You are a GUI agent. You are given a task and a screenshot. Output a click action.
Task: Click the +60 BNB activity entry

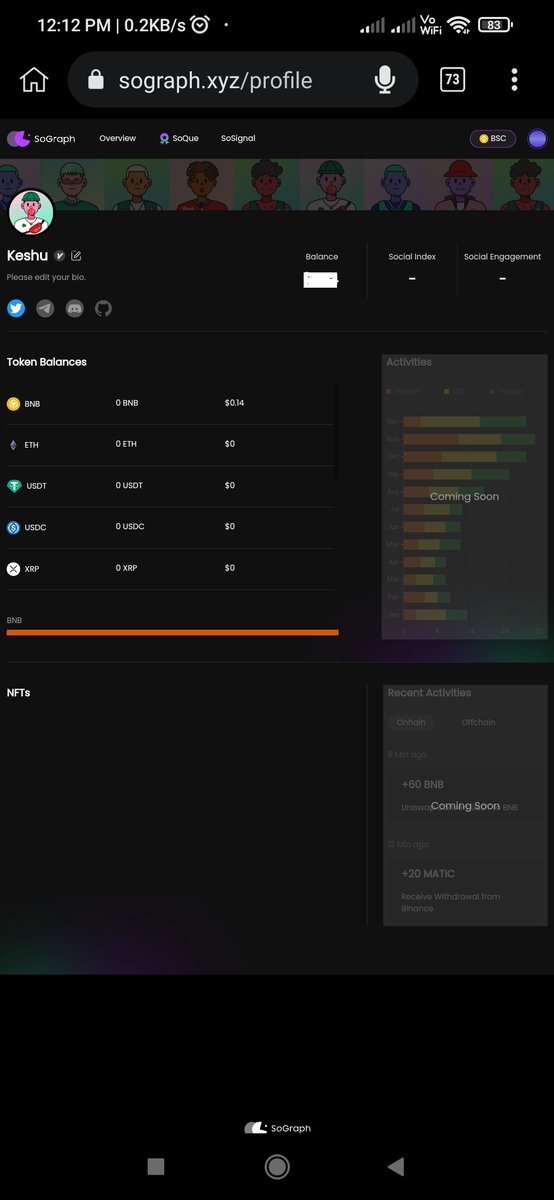pos(464,795)
